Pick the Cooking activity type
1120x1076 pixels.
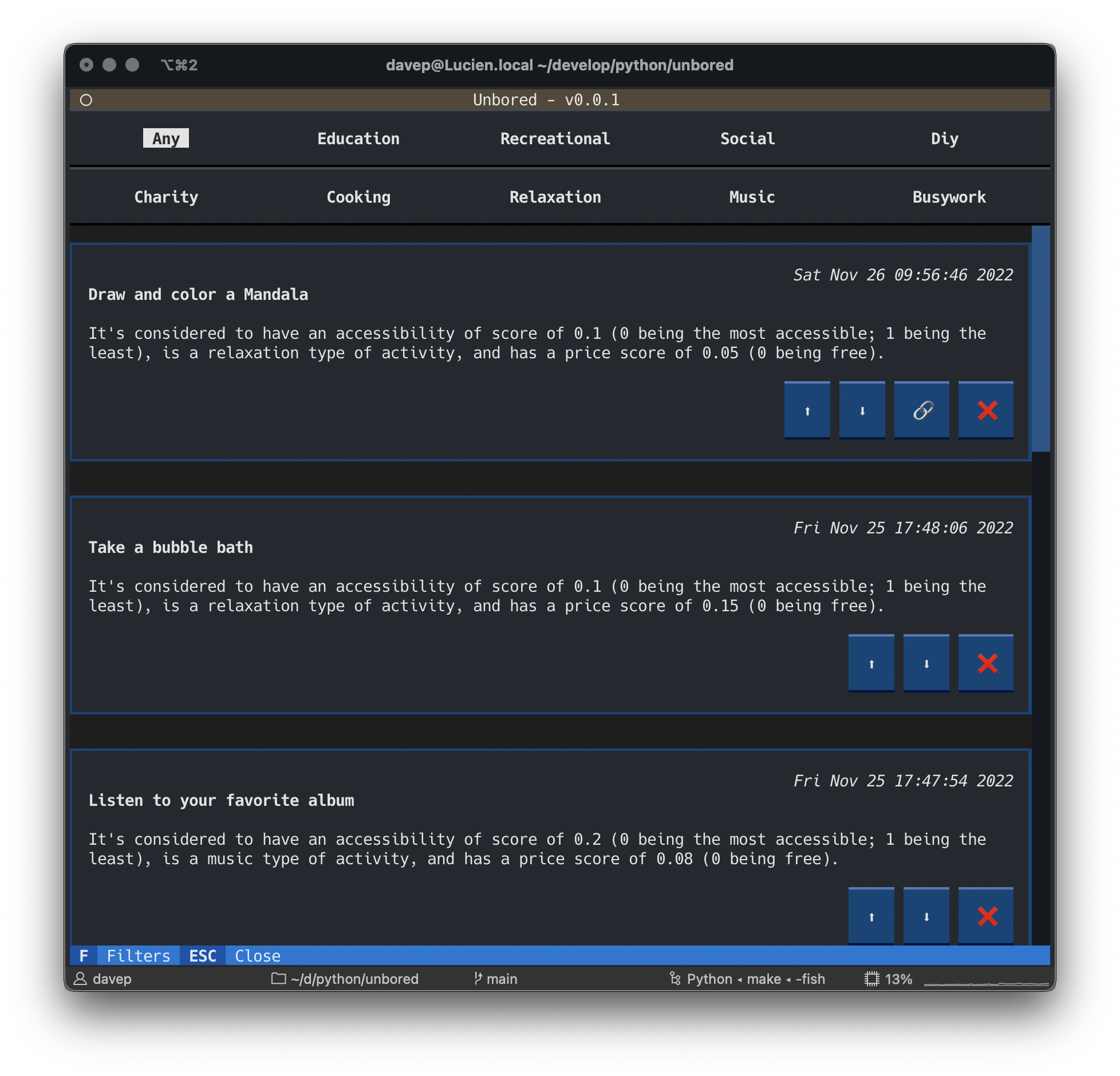coord(358,197)
